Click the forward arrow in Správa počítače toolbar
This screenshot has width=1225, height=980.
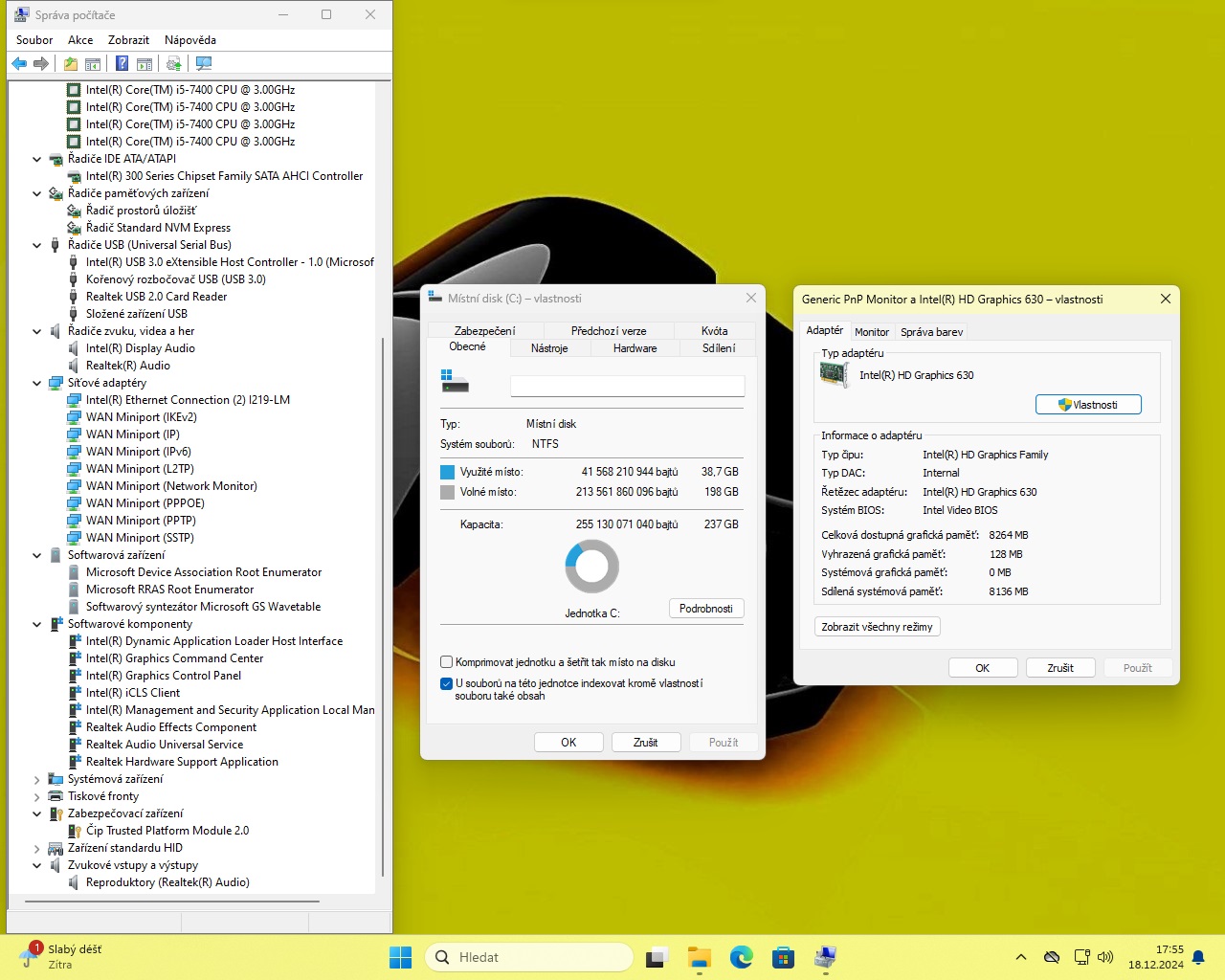41,64
